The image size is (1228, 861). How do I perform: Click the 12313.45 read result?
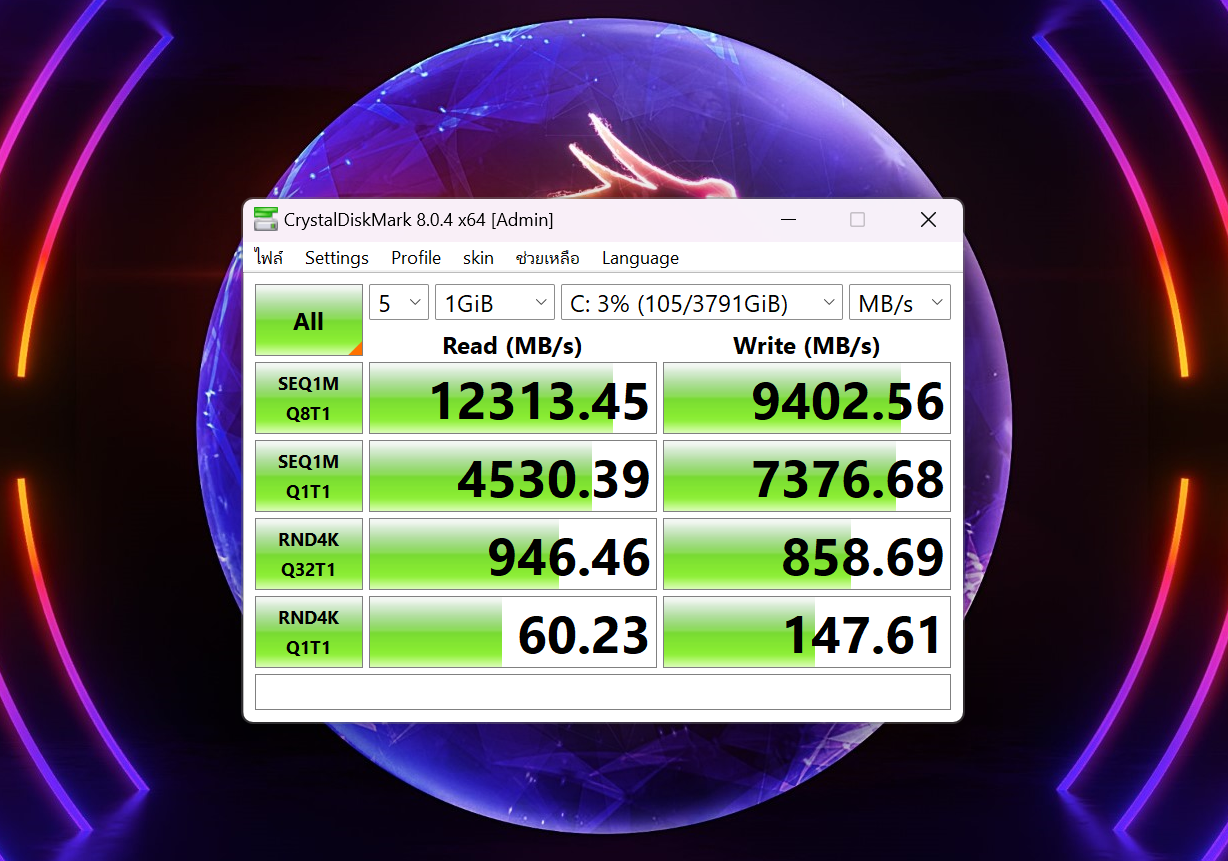coord(513,398)
